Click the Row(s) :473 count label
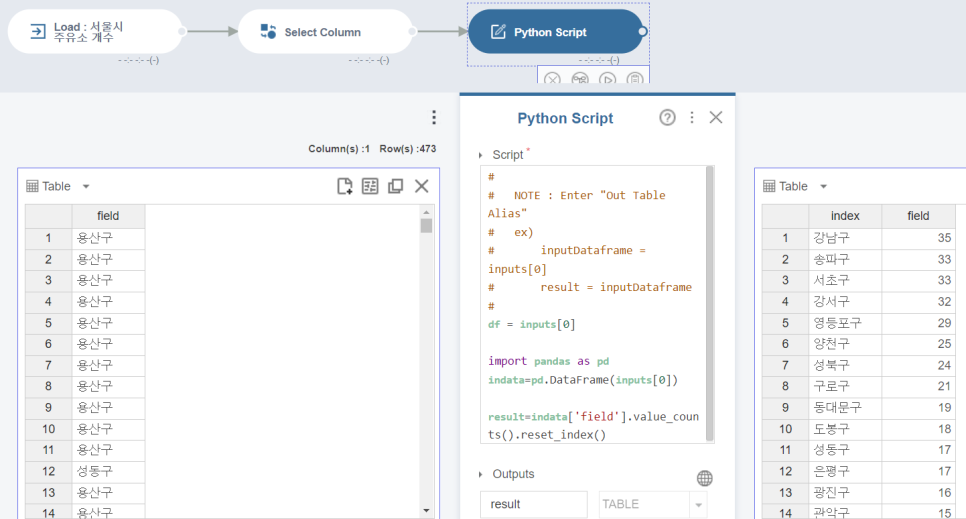This screenshot has width=966, height=519. click(408, 149)
